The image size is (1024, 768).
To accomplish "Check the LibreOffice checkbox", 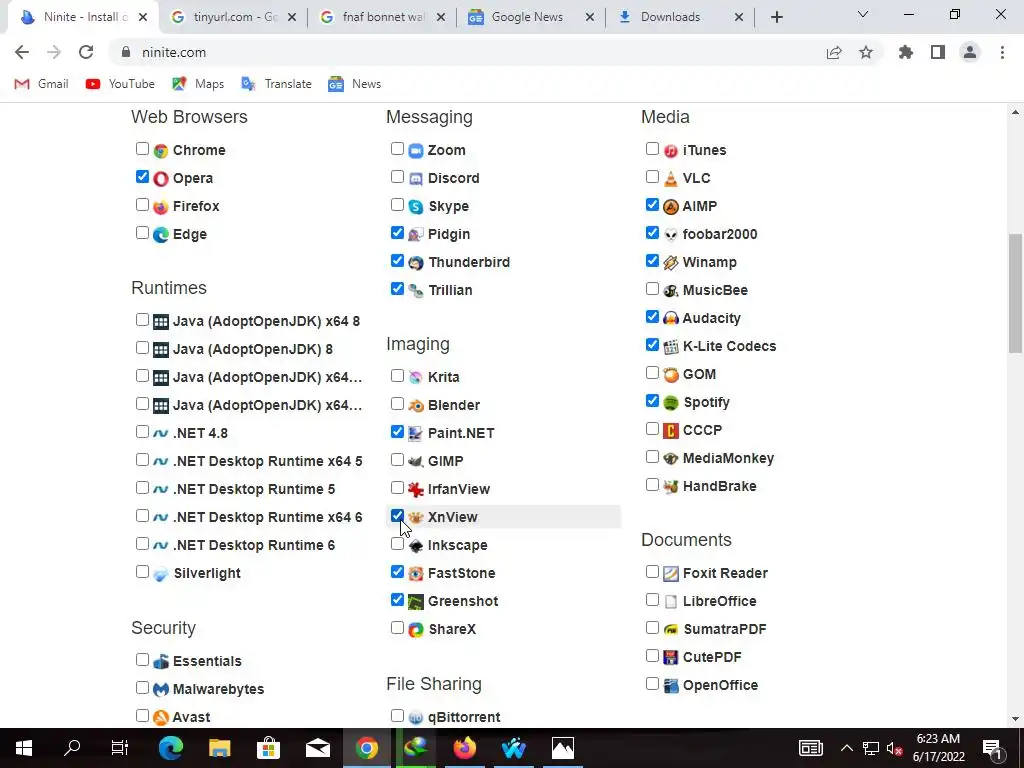I will tap(652, 600).
